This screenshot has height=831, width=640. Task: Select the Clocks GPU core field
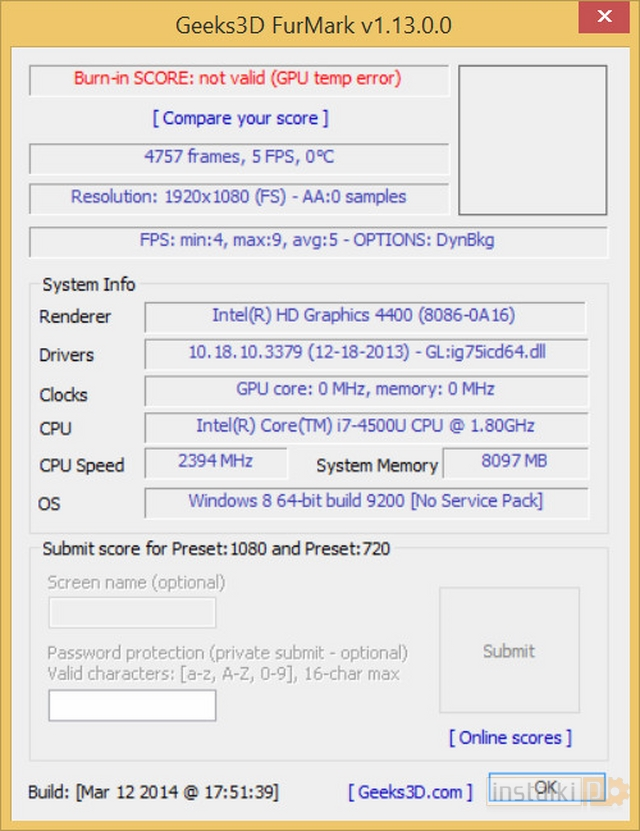click(x=364, y=390)
